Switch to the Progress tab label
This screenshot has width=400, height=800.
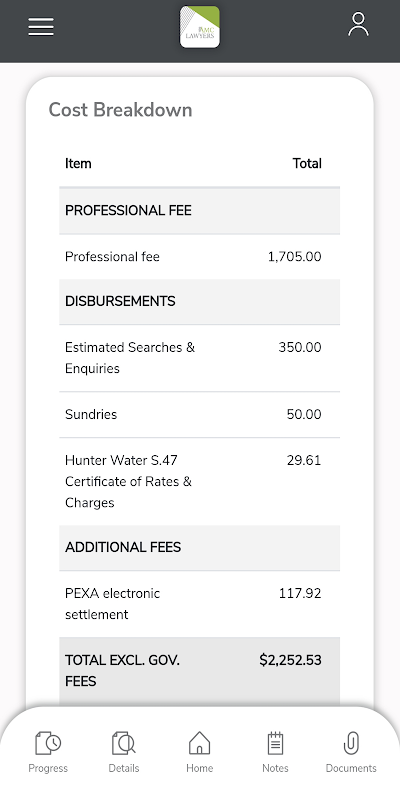click(48, 768)
